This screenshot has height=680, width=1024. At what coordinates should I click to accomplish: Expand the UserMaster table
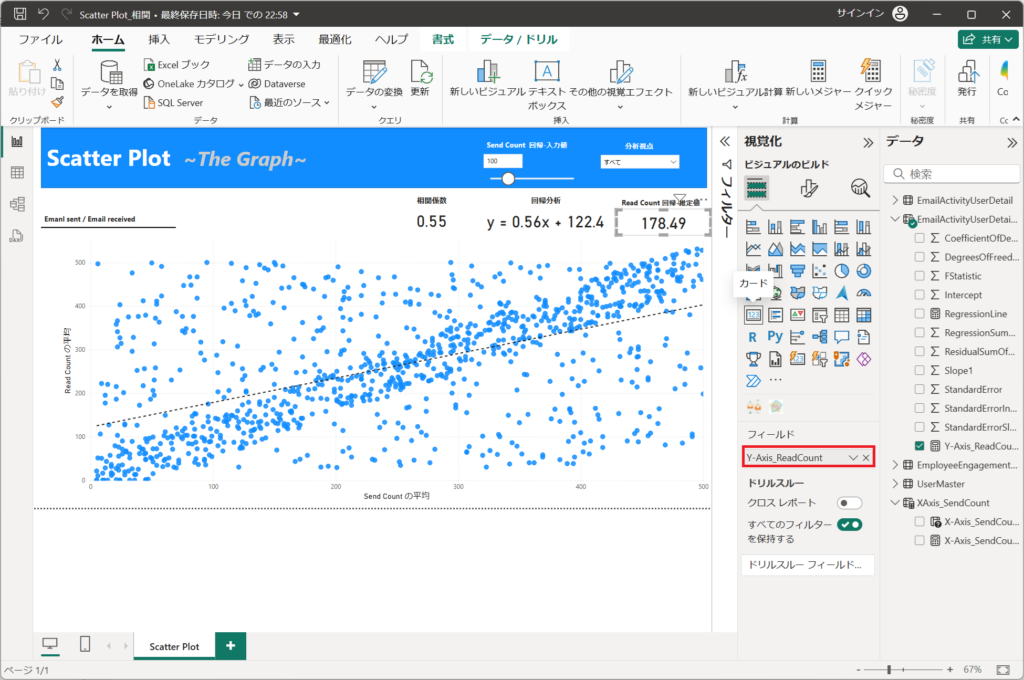tap(894, 484)
